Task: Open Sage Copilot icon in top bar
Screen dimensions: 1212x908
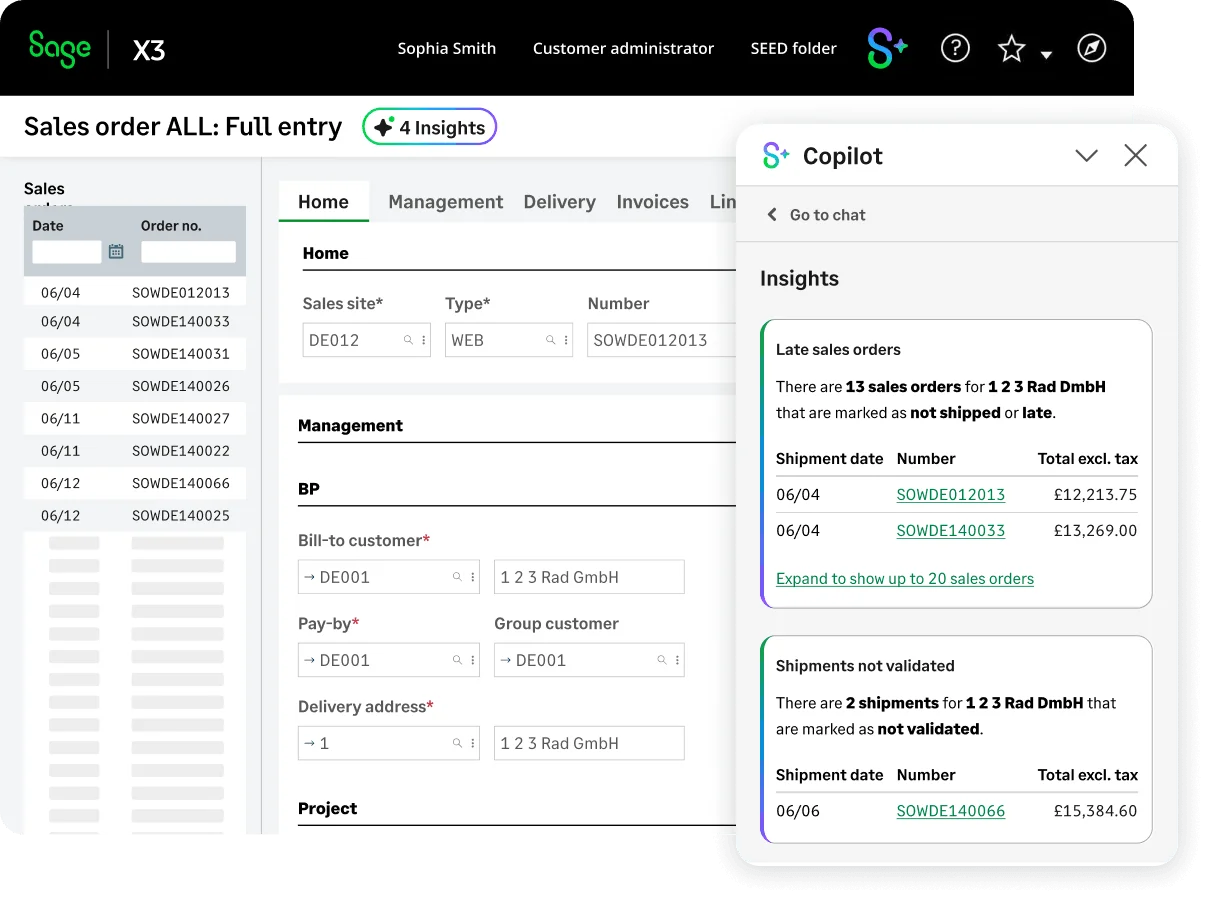Action: click(x=887, y=48)
